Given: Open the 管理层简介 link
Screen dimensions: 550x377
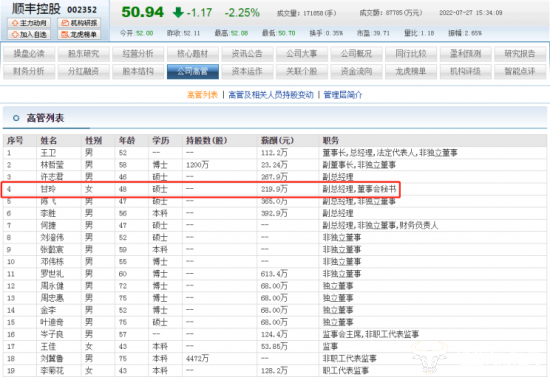Looking at the screenshot, I should tap(343, 95).
